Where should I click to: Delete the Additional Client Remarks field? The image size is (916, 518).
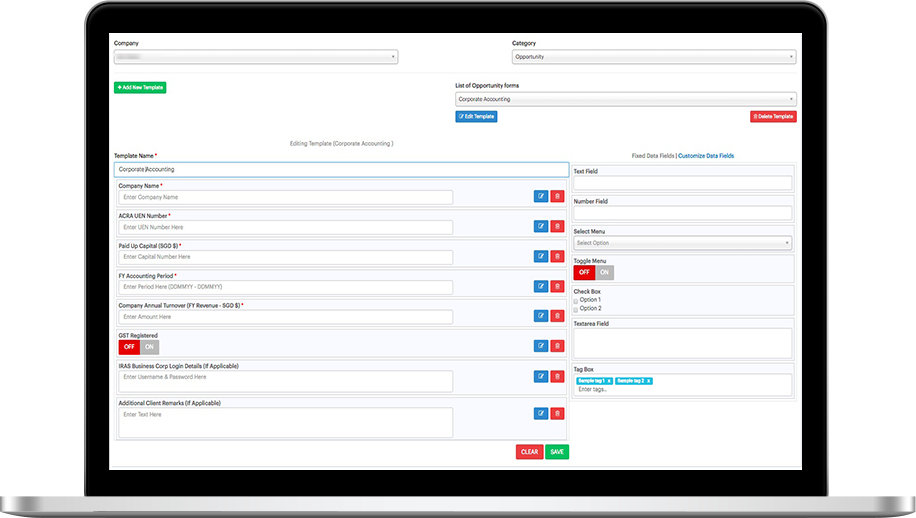click(x=557, y=413)
